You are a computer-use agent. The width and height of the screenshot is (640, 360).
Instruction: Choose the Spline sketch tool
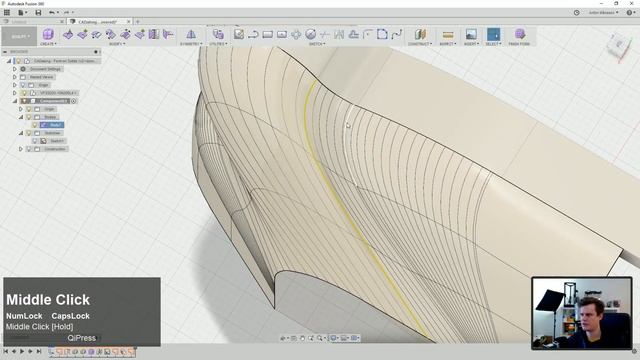(x=396, y=34)
